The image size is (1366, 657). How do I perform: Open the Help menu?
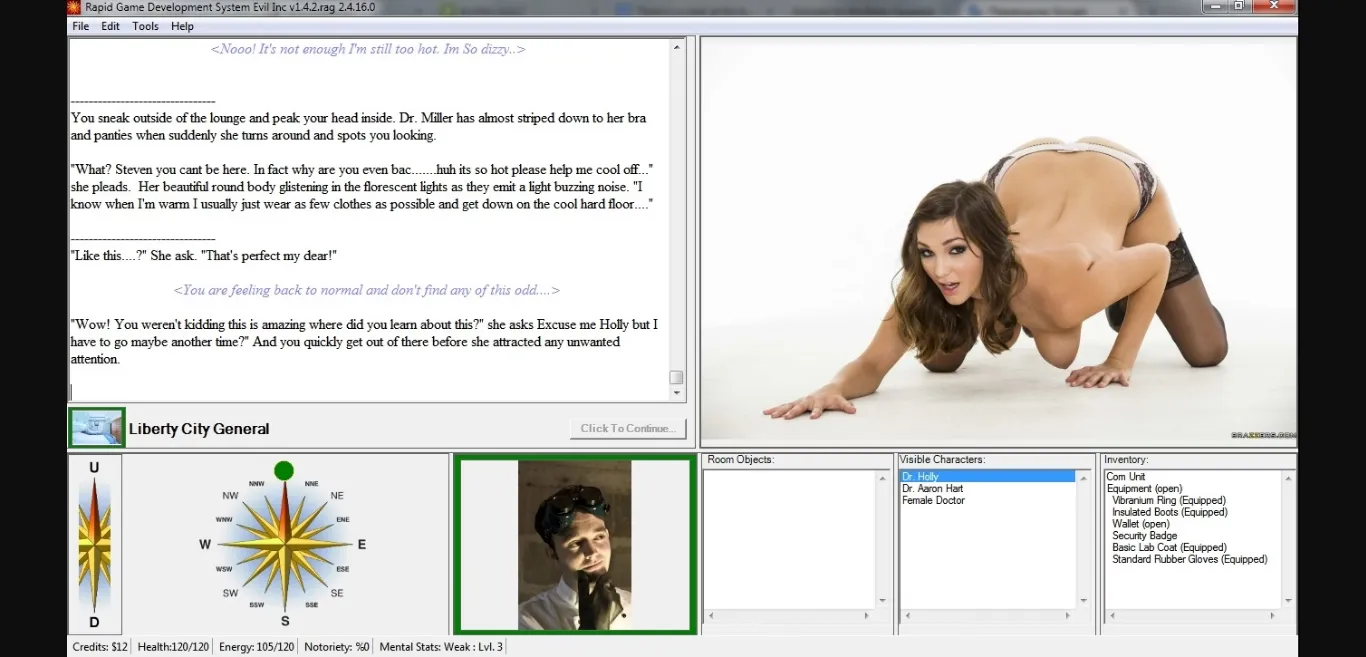coord(182,26)
